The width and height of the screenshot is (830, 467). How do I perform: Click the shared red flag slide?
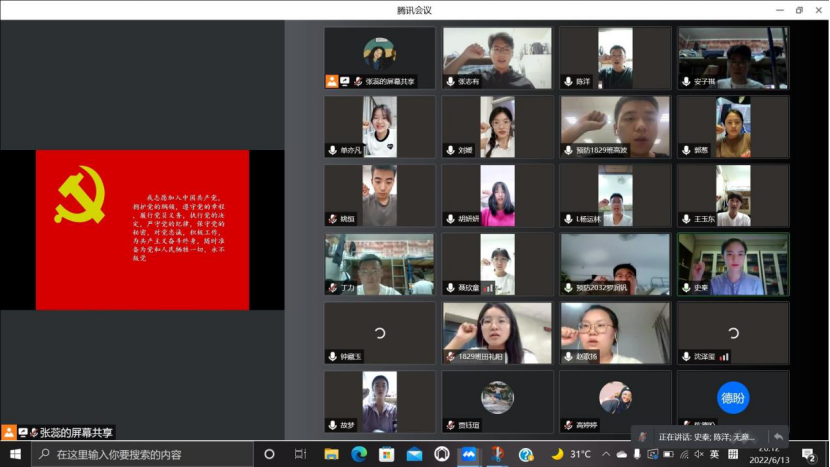(x=142, y=230)
